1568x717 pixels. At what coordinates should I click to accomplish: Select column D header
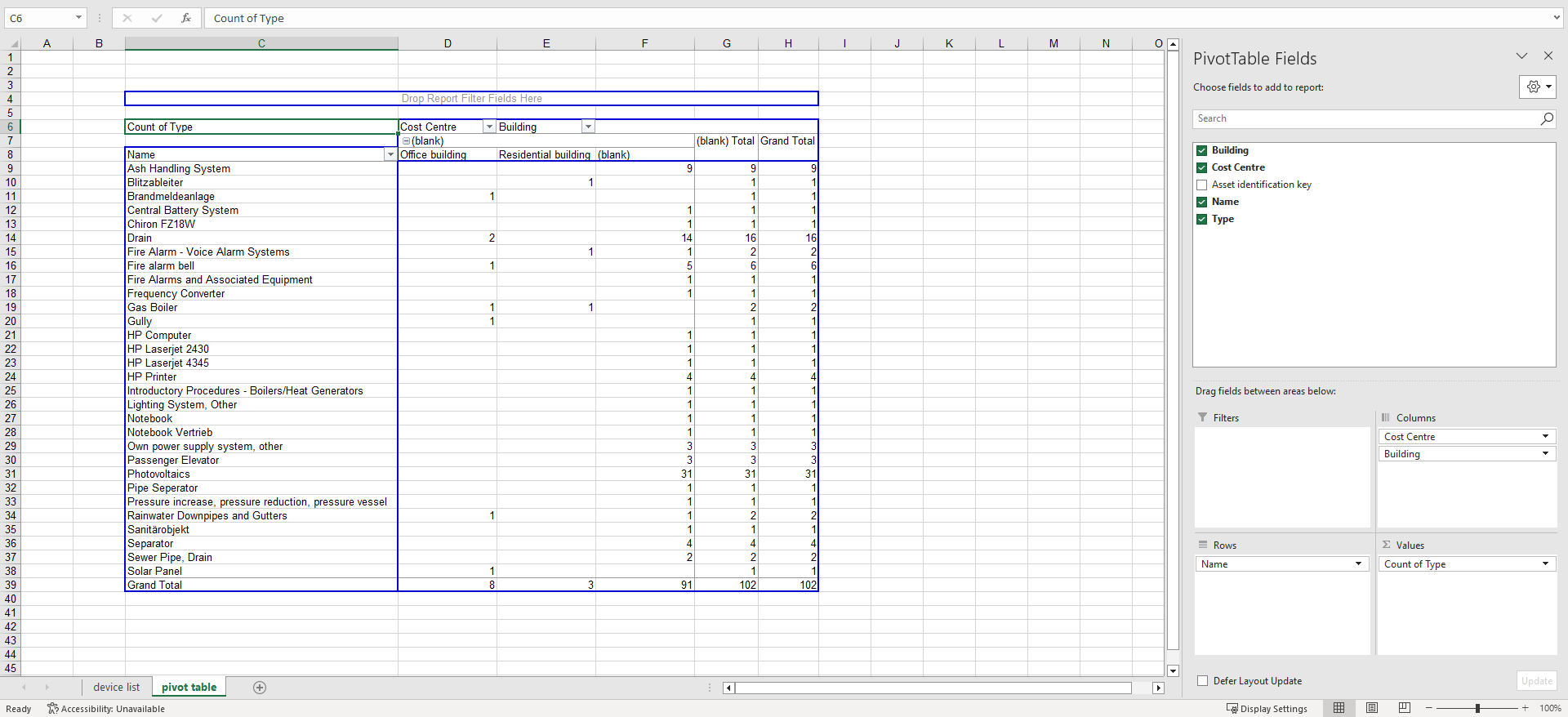click(448, 44)
